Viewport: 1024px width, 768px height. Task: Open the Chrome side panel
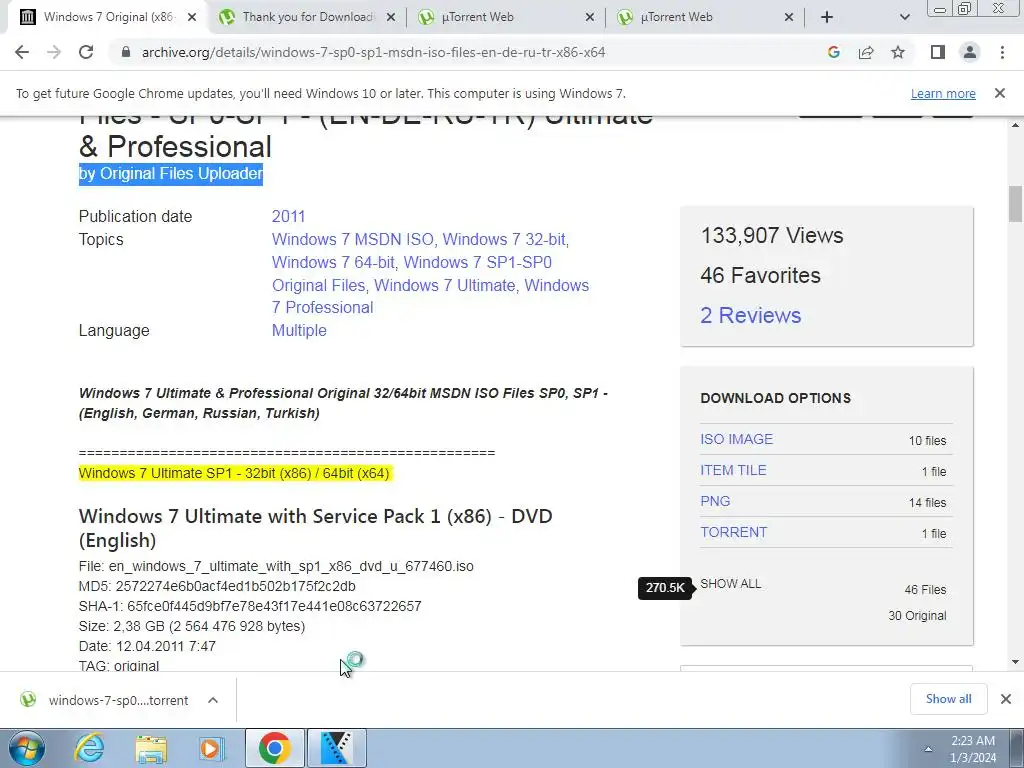tap(938, 52)
